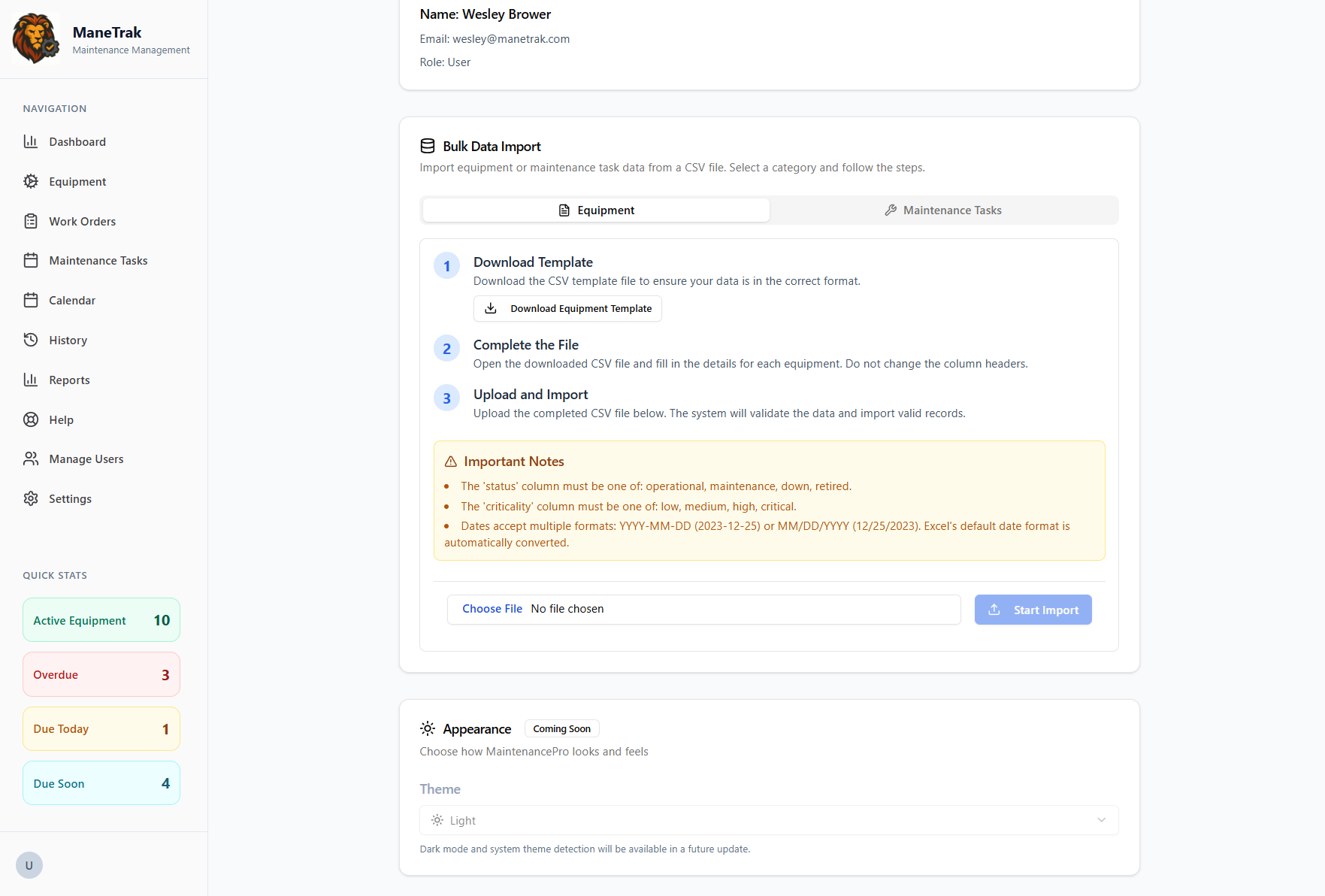The image size is (1325, 896).
Task: Open the Overdue quick stats card
Action: 101,674
